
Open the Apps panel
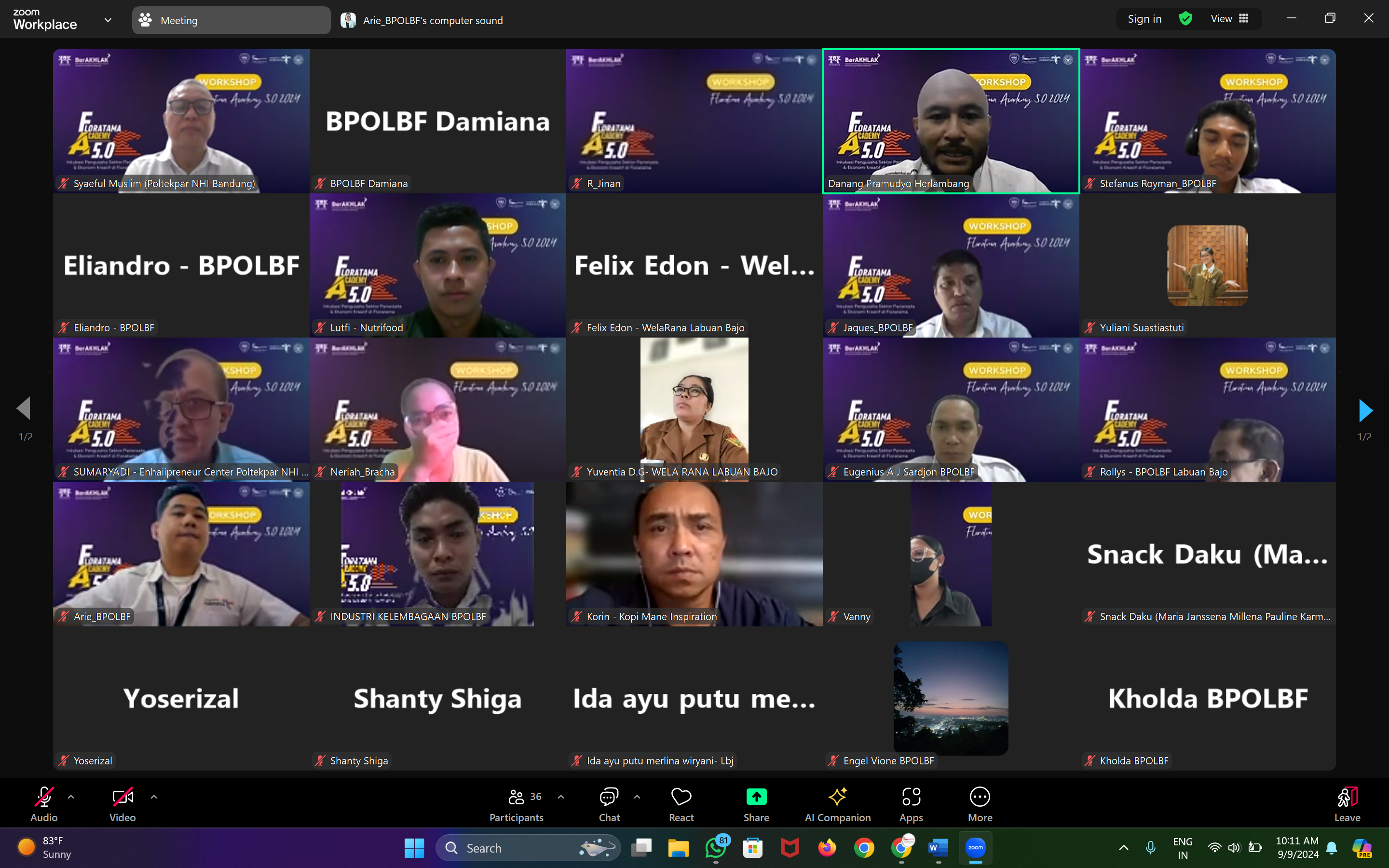point(911,804)
